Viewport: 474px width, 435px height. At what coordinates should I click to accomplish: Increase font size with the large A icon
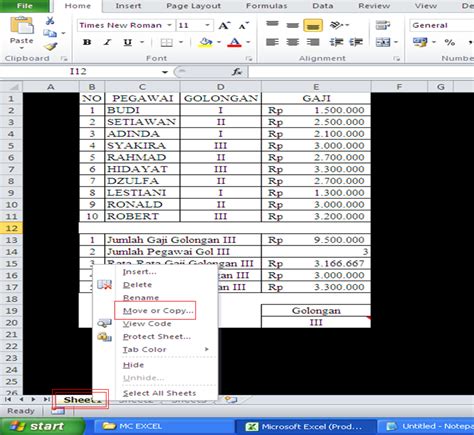click(x=224, y=25)
